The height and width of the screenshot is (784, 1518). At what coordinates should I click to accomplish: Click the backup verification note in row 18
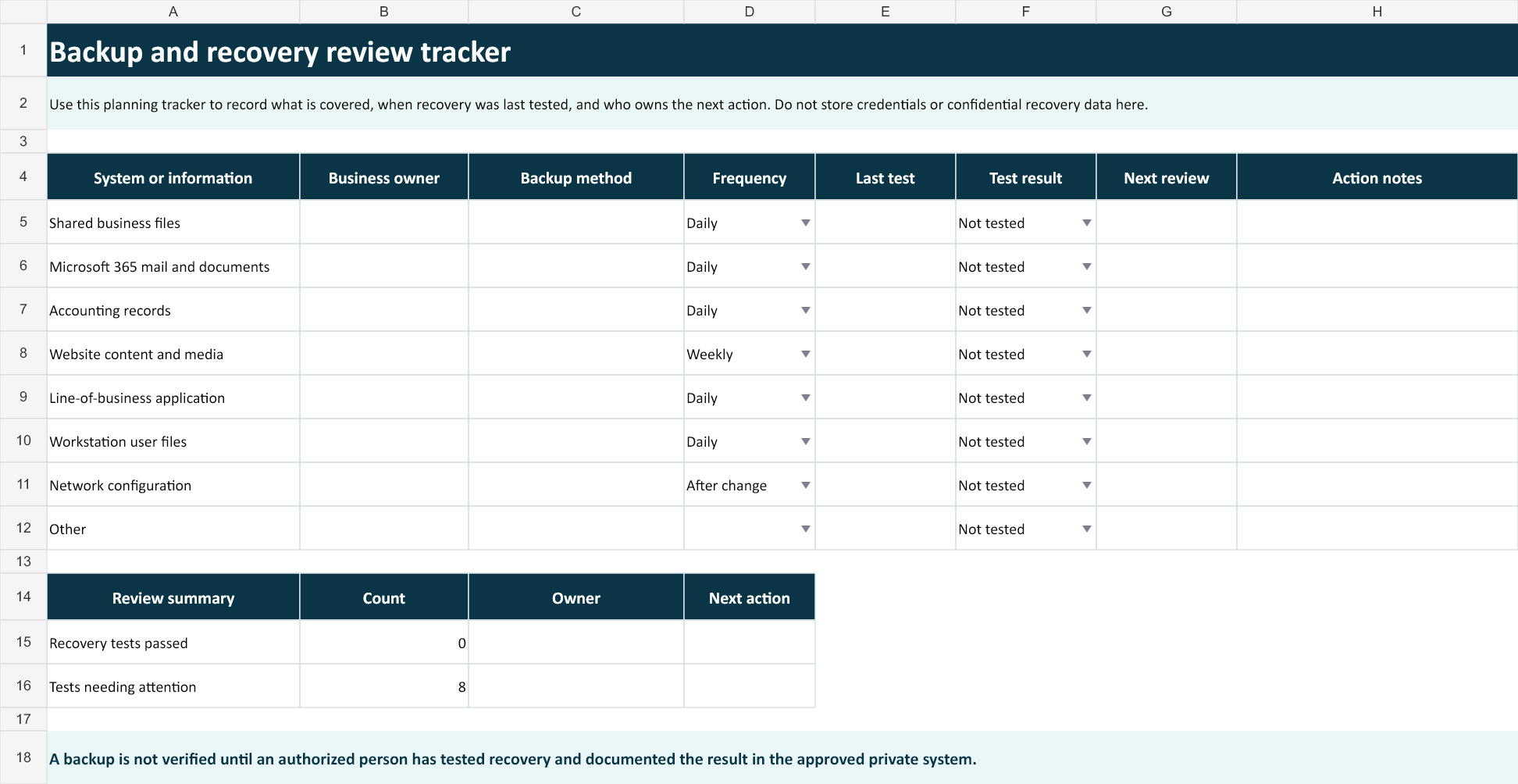(x=512, y=759)
